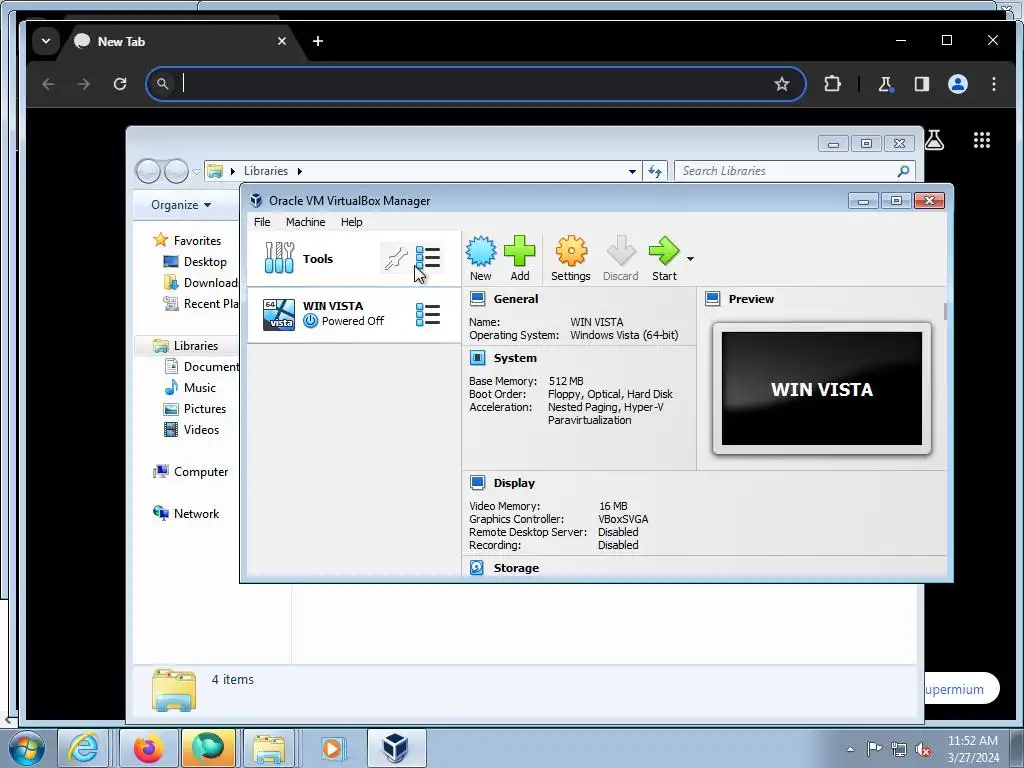
Task: Click the Storage section disk icon
Action: pos(477,568)
